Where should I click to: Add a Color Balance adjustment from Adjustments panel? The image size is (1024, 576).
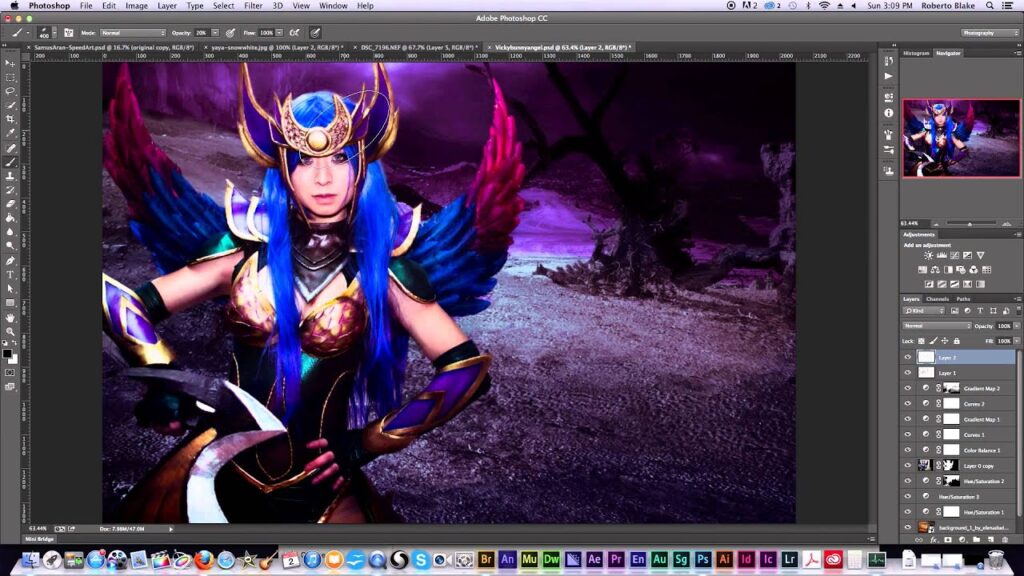935,270
